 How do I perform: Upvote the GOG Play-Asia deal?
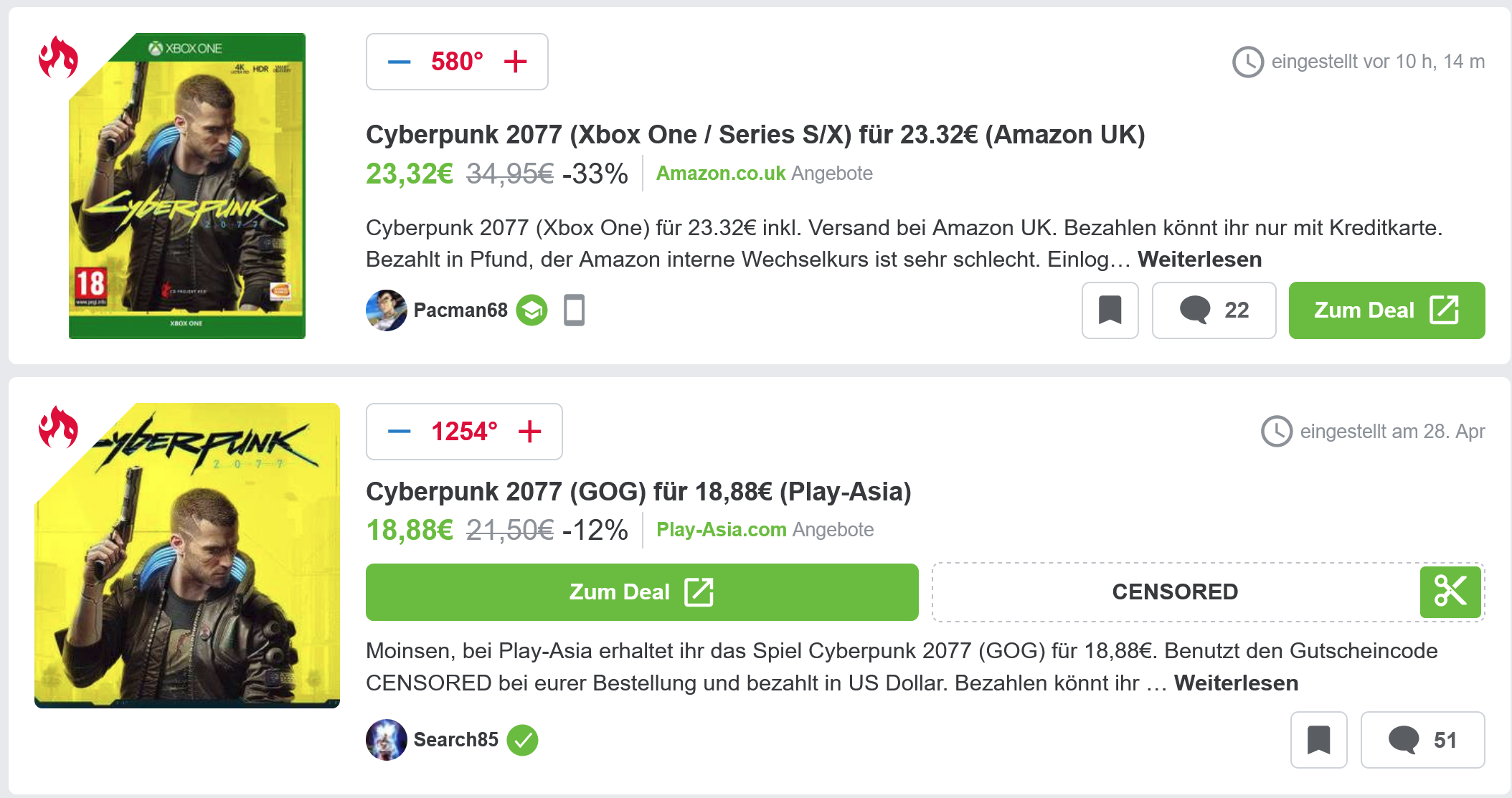[x=529, y=432]
